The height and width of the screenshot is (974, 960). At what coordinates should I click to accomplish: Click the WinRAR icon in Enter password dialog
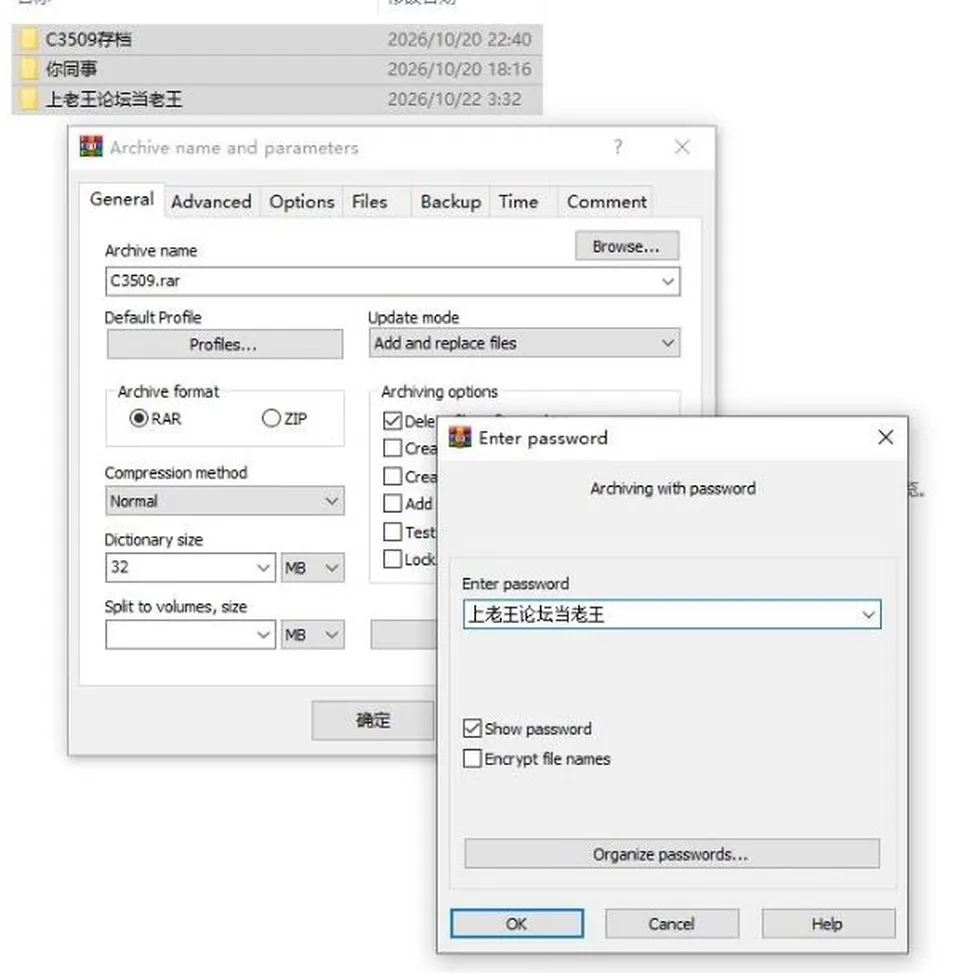coord(460,437)
